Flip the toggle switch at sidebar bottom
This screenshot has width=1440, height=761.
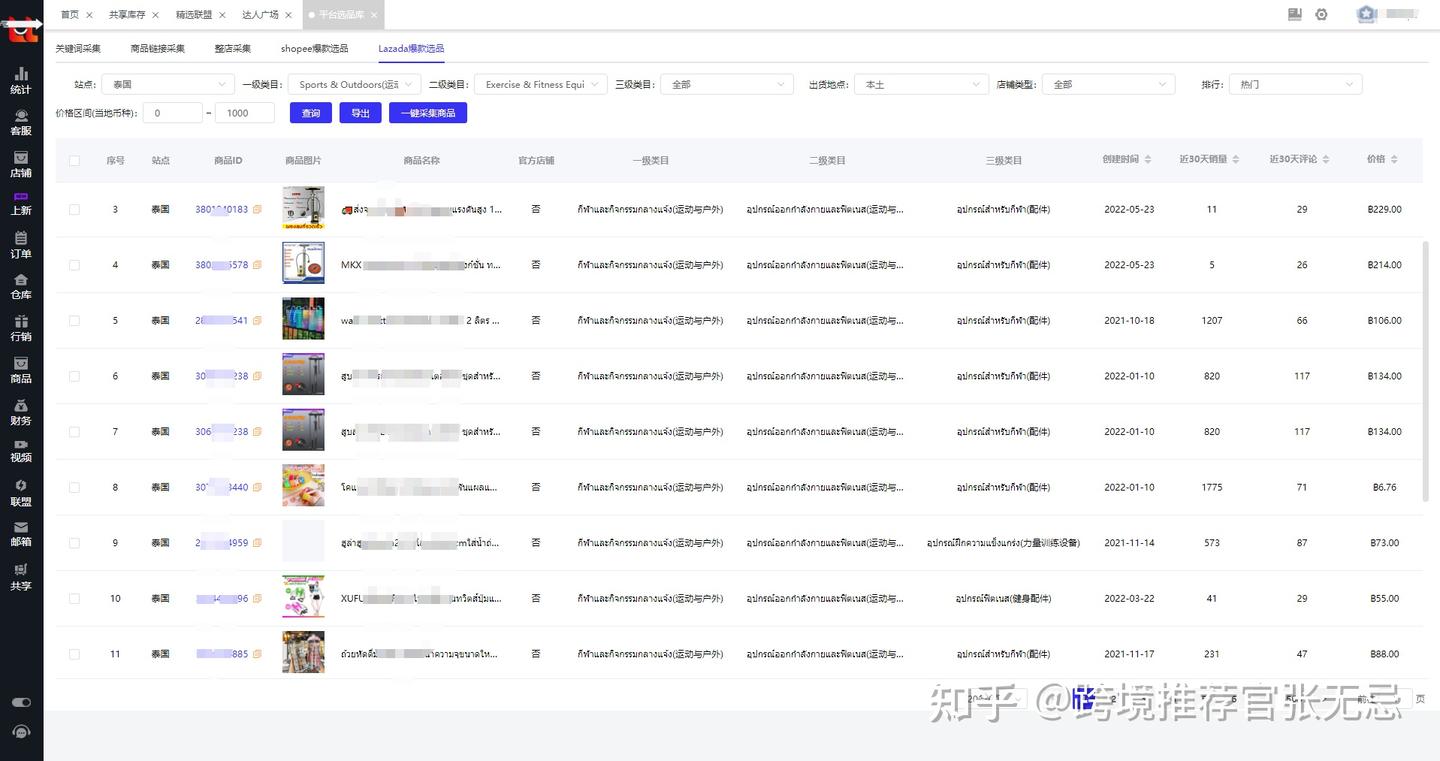(x=21, y=702)
